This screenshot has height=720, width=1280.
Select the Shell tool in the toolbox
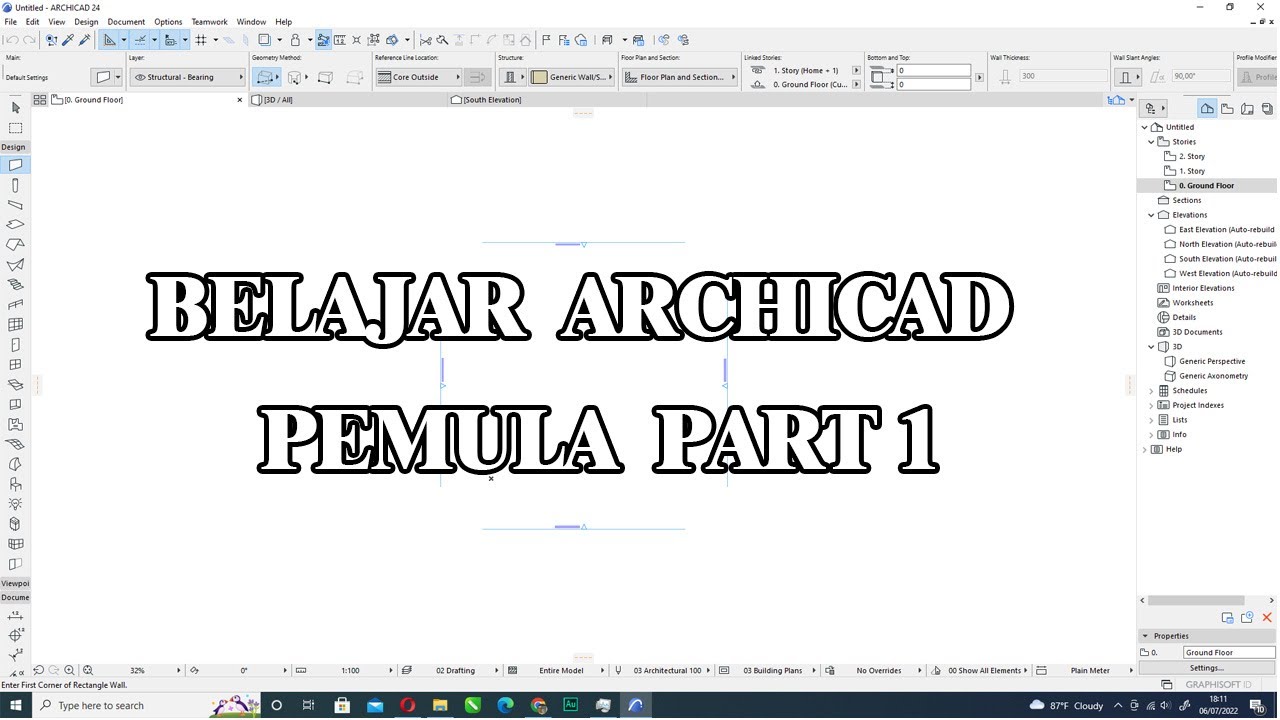(x=15, y=265)
